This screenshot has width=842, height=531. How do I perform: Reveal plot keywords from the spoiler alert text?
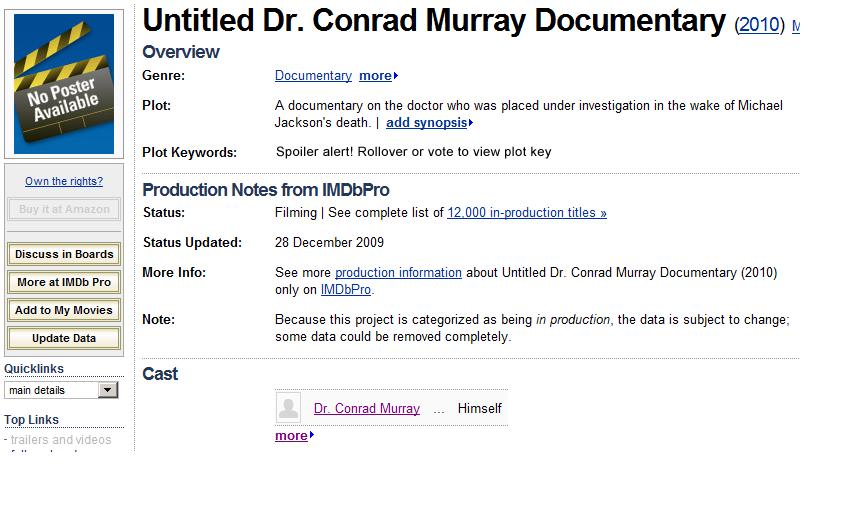pos(413,152)
